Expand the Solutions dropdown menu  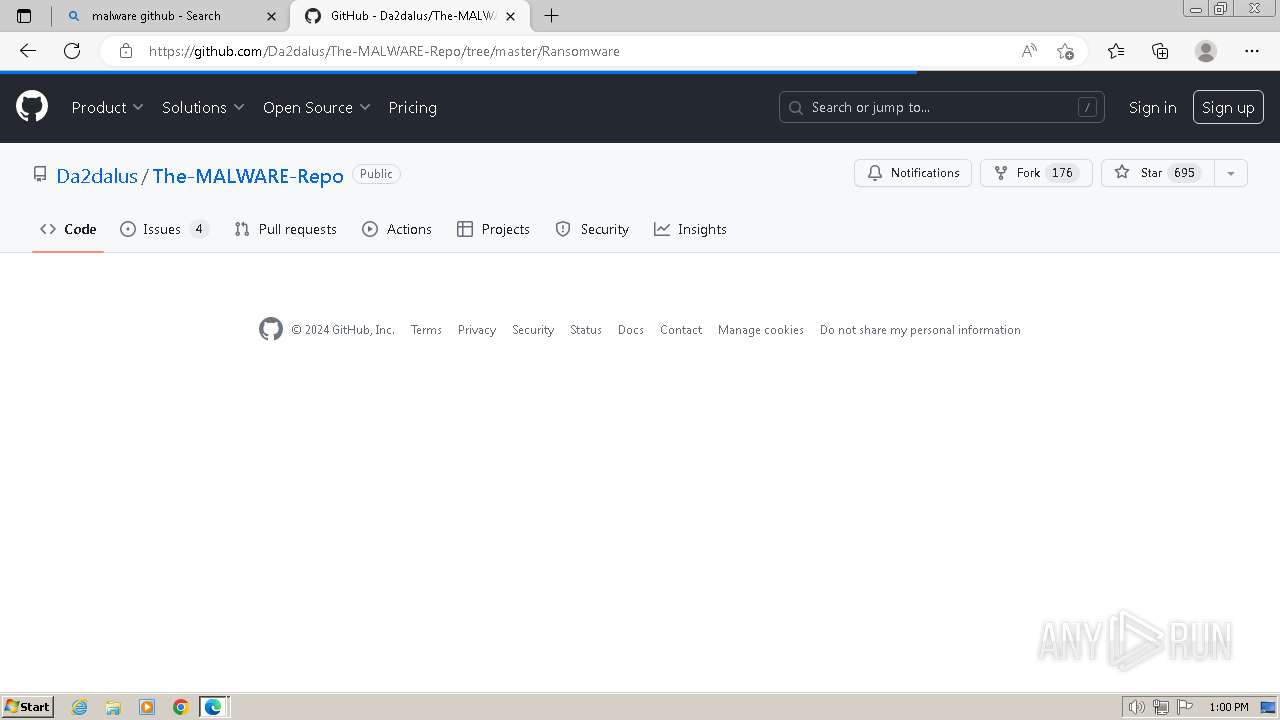coord(203,107)
